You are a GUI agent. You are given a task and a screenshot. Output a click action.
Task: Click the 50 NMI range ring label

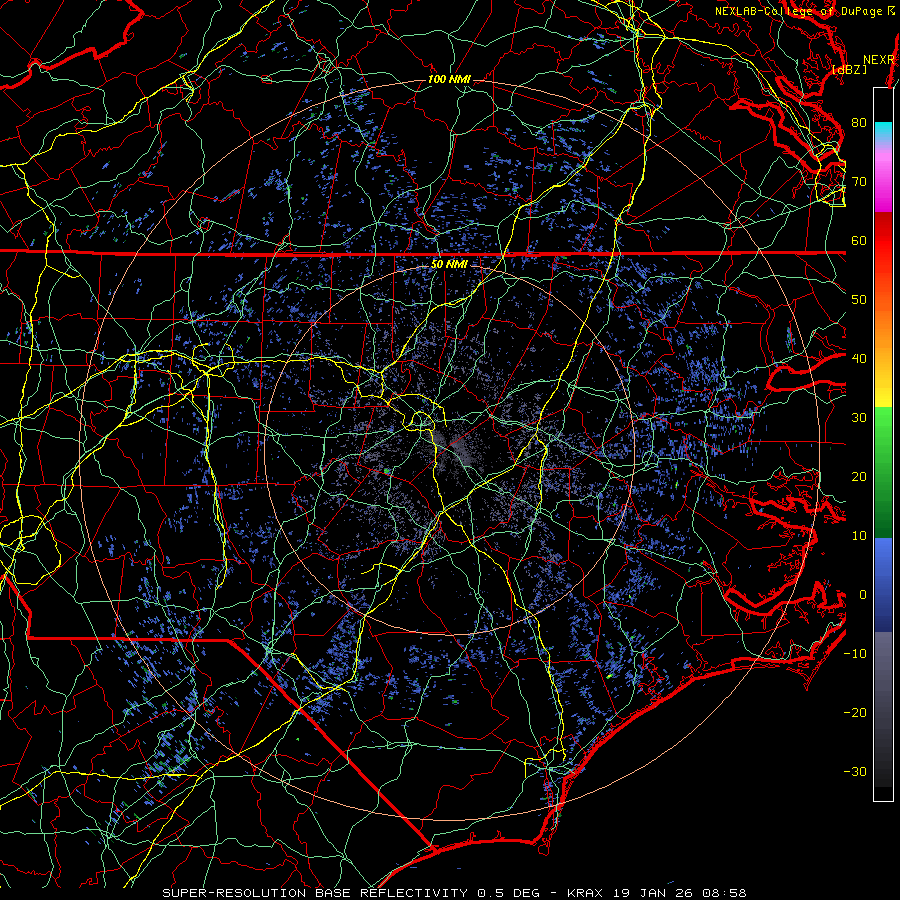pos(449,264)
